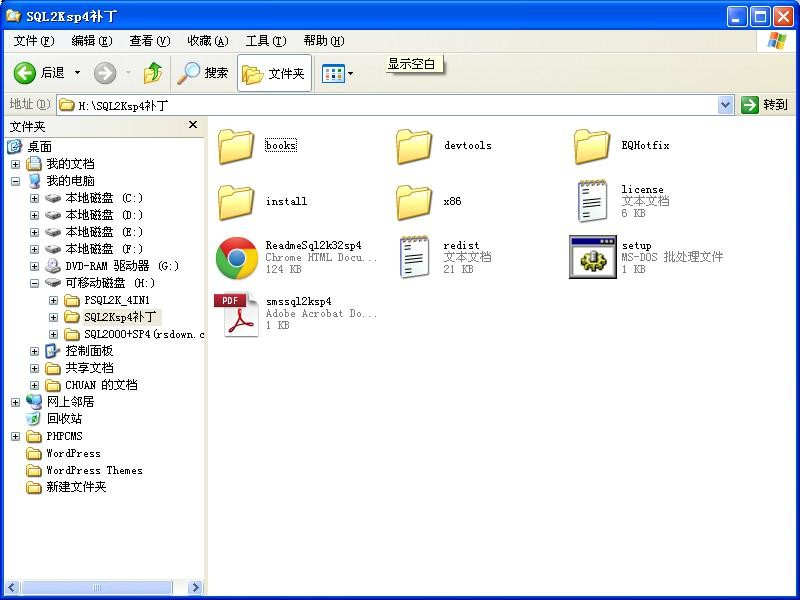The image size is (800, 600).
Task: Open the Tools (工具) menu
Action: [x=265, y=41]
